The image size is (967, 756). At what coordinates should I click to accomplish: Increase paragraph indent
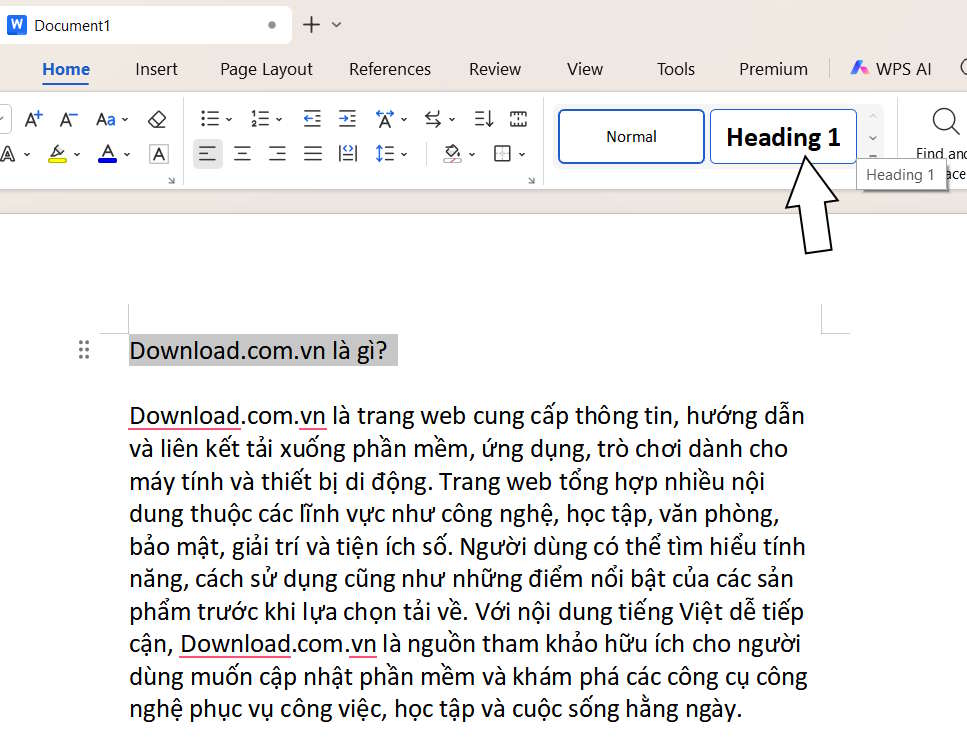click(347, 118)
